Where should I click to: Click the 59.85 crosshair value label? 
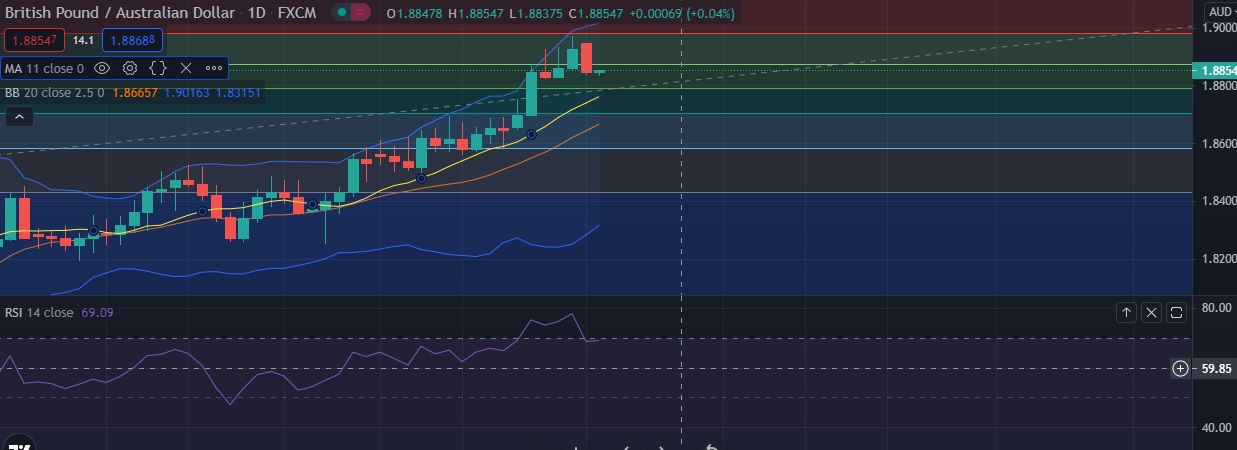pos(1216,369)
